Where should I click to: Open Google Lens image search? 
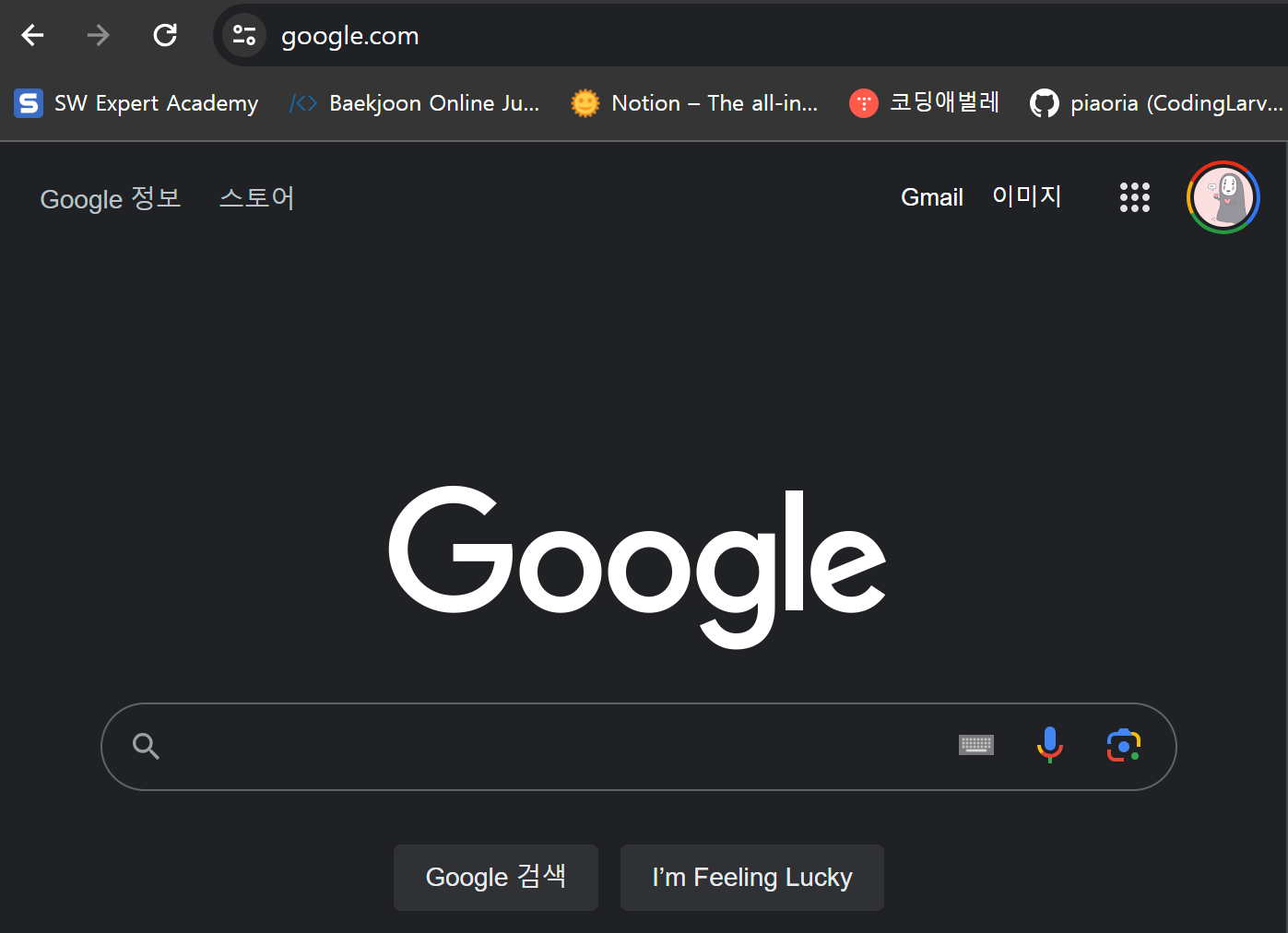pos(1124,745)
